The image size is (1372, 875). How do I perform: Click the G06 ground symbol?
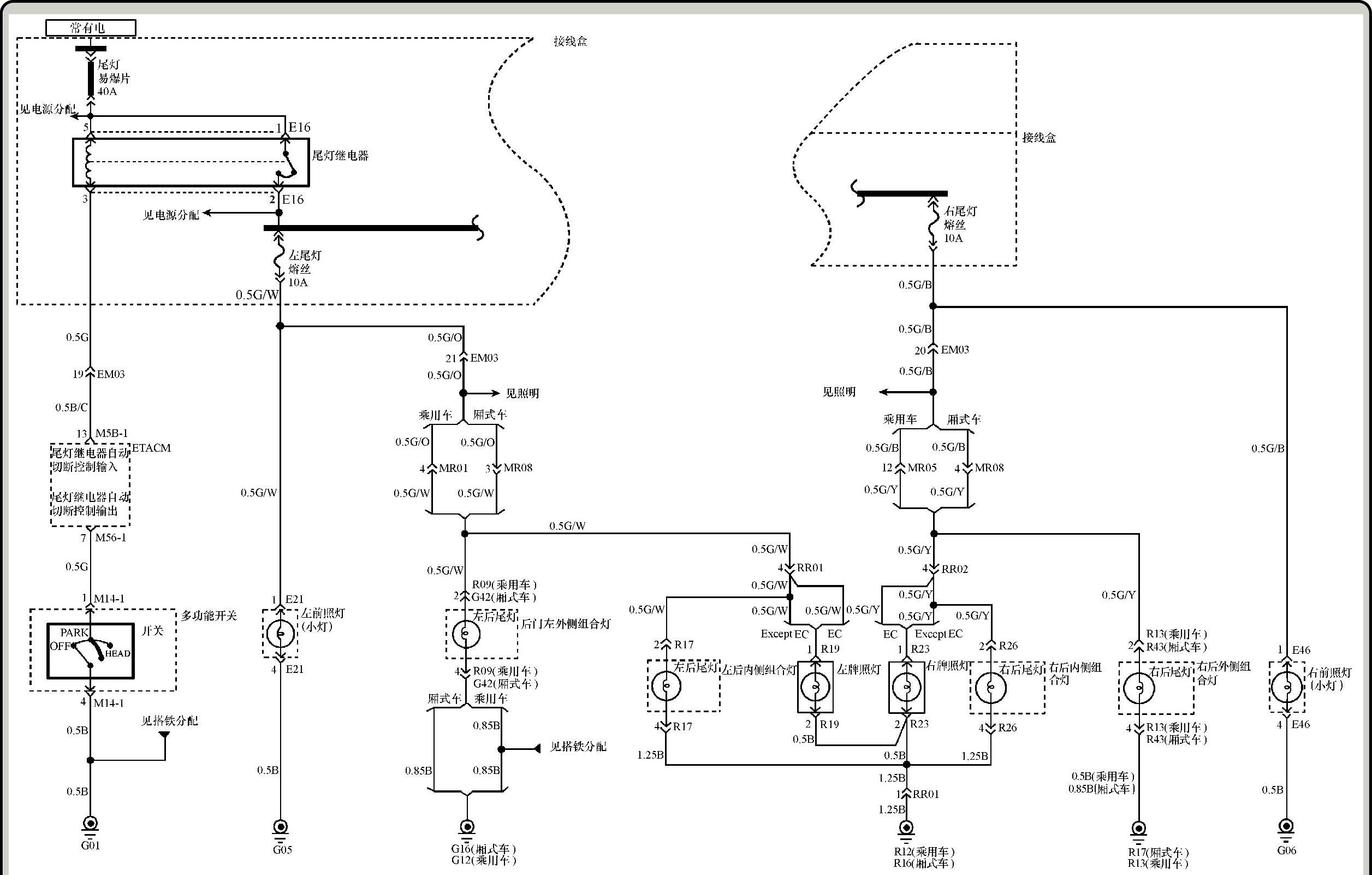point(1286,830)
